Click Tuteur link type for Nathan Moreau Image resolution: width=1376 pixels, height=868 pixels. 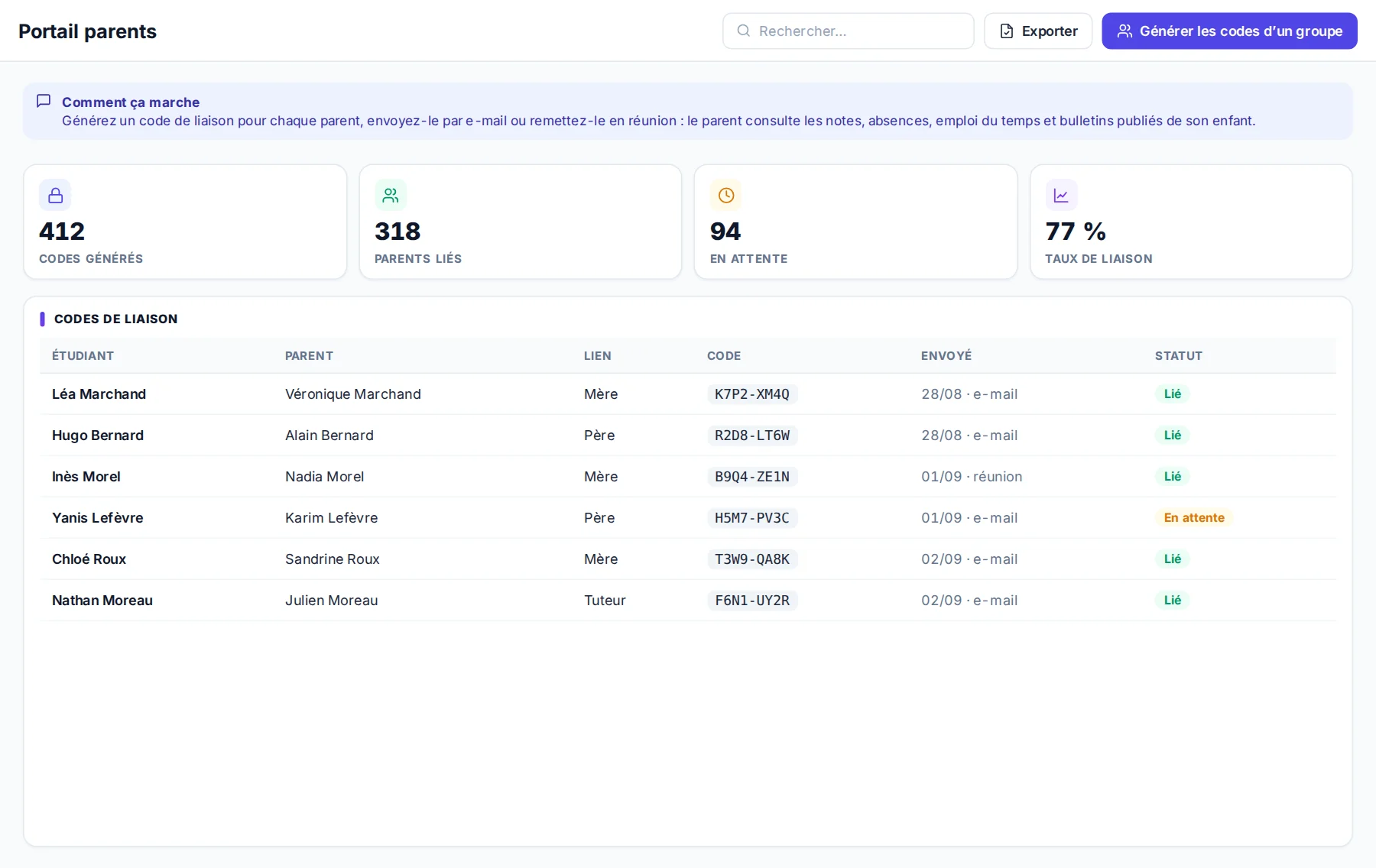(x=605, y=601)
